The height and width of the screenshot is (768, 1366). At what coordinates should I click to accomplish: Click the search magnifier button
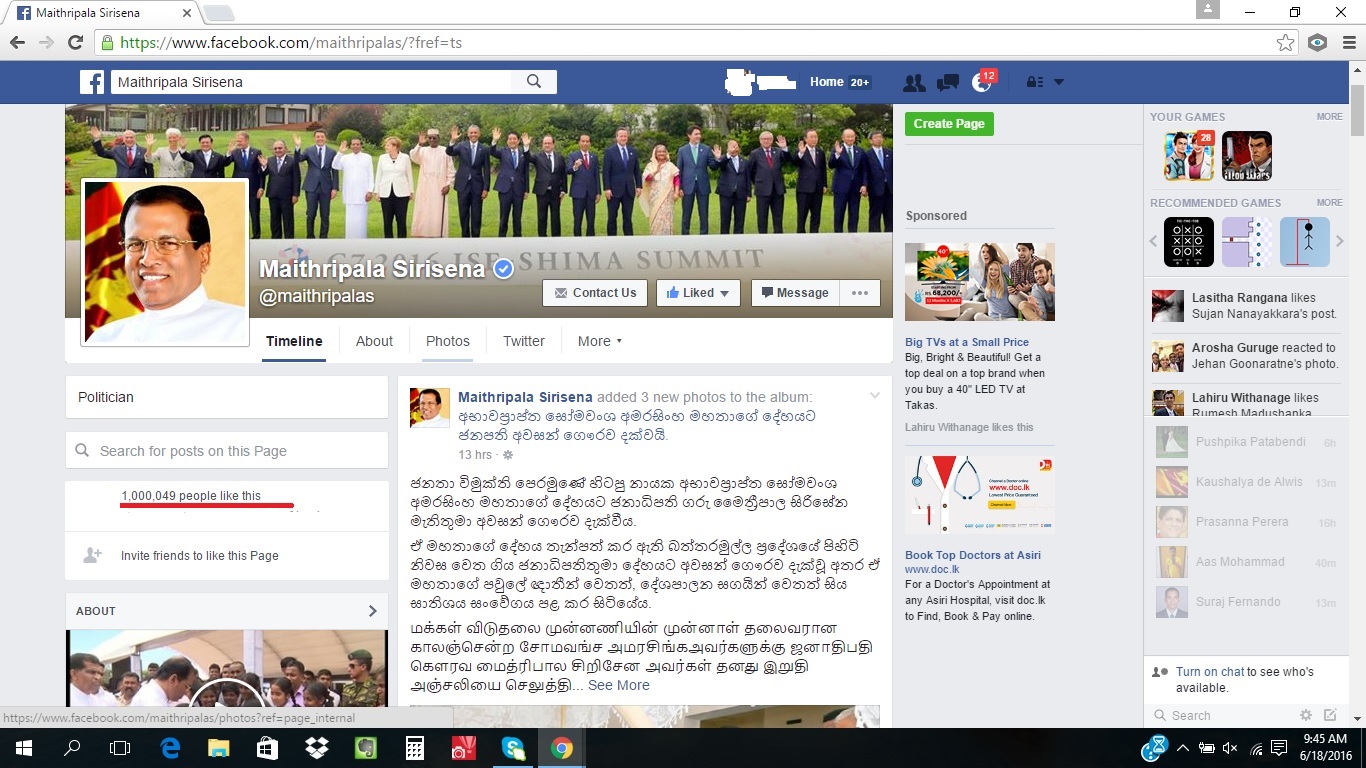tap(534, 82)
